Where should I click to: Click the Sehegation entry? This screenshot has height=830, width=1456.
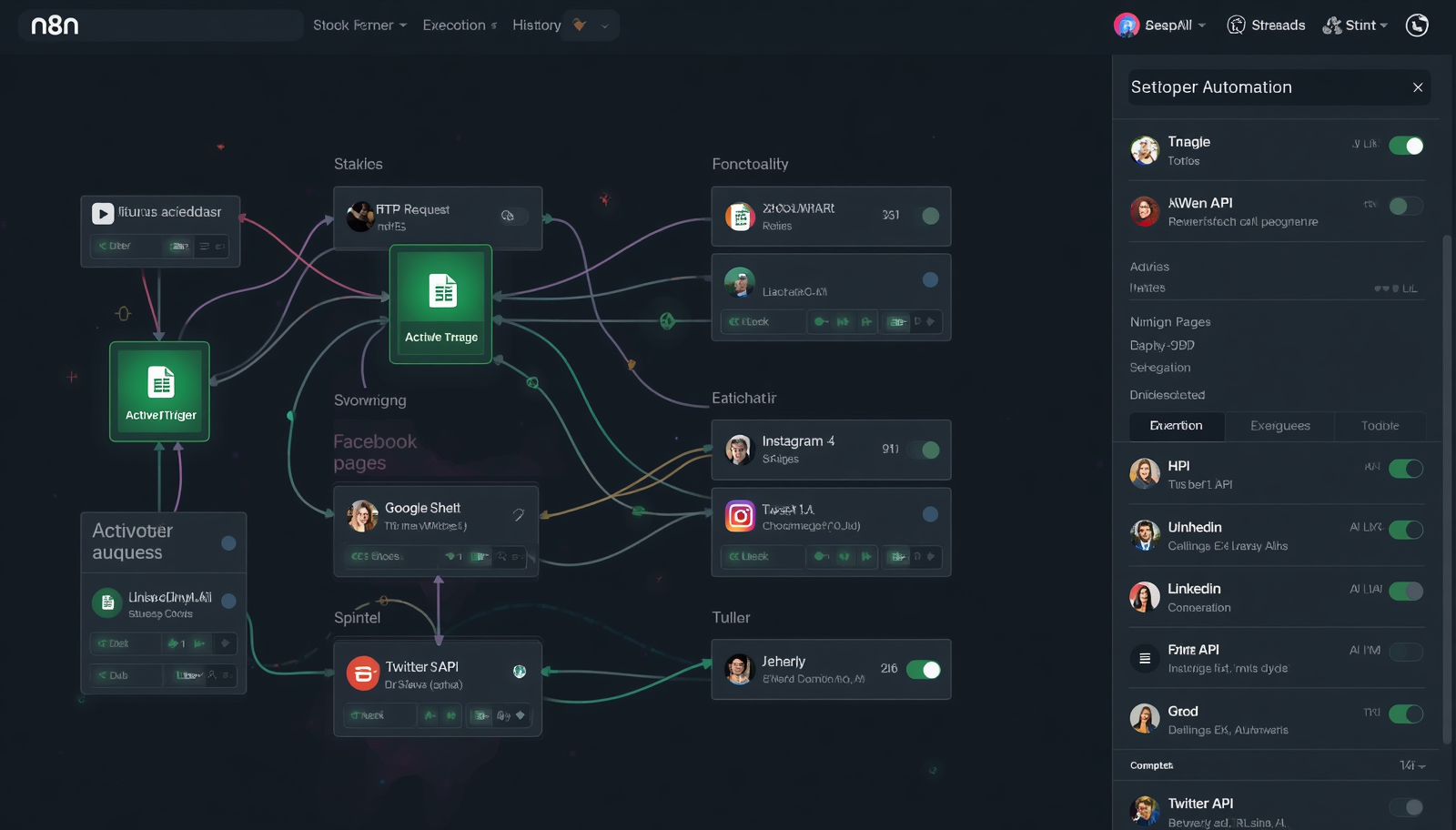pos(1160,368)
